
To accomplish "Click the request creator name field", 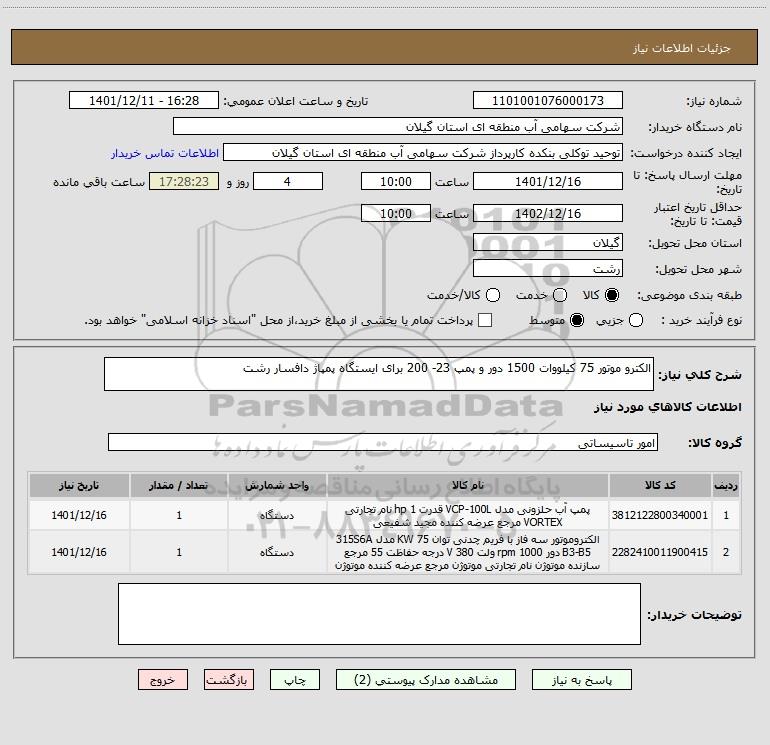I will 423,152.
